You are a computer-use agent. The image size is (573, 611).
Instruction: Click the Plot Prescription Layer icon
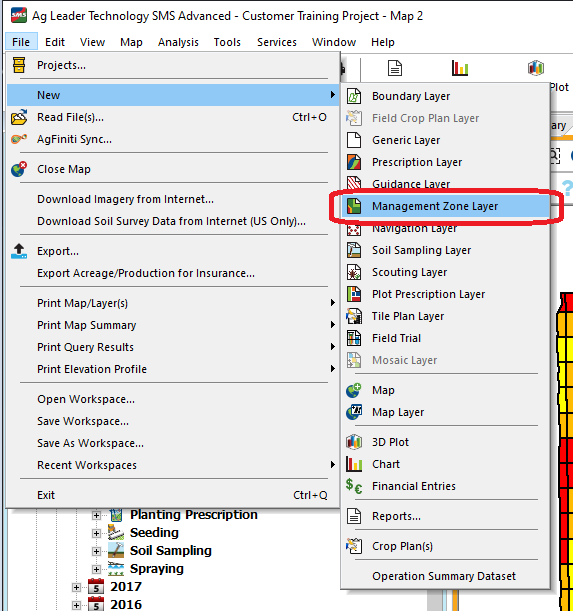click(x=354, y=294)
